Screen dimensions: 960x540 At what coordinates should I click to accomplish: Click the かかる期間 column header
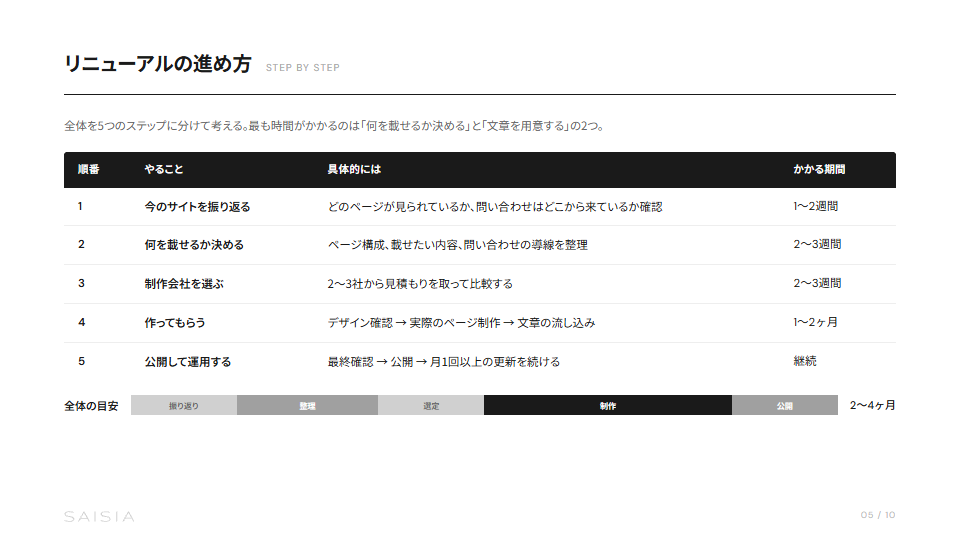819,170
